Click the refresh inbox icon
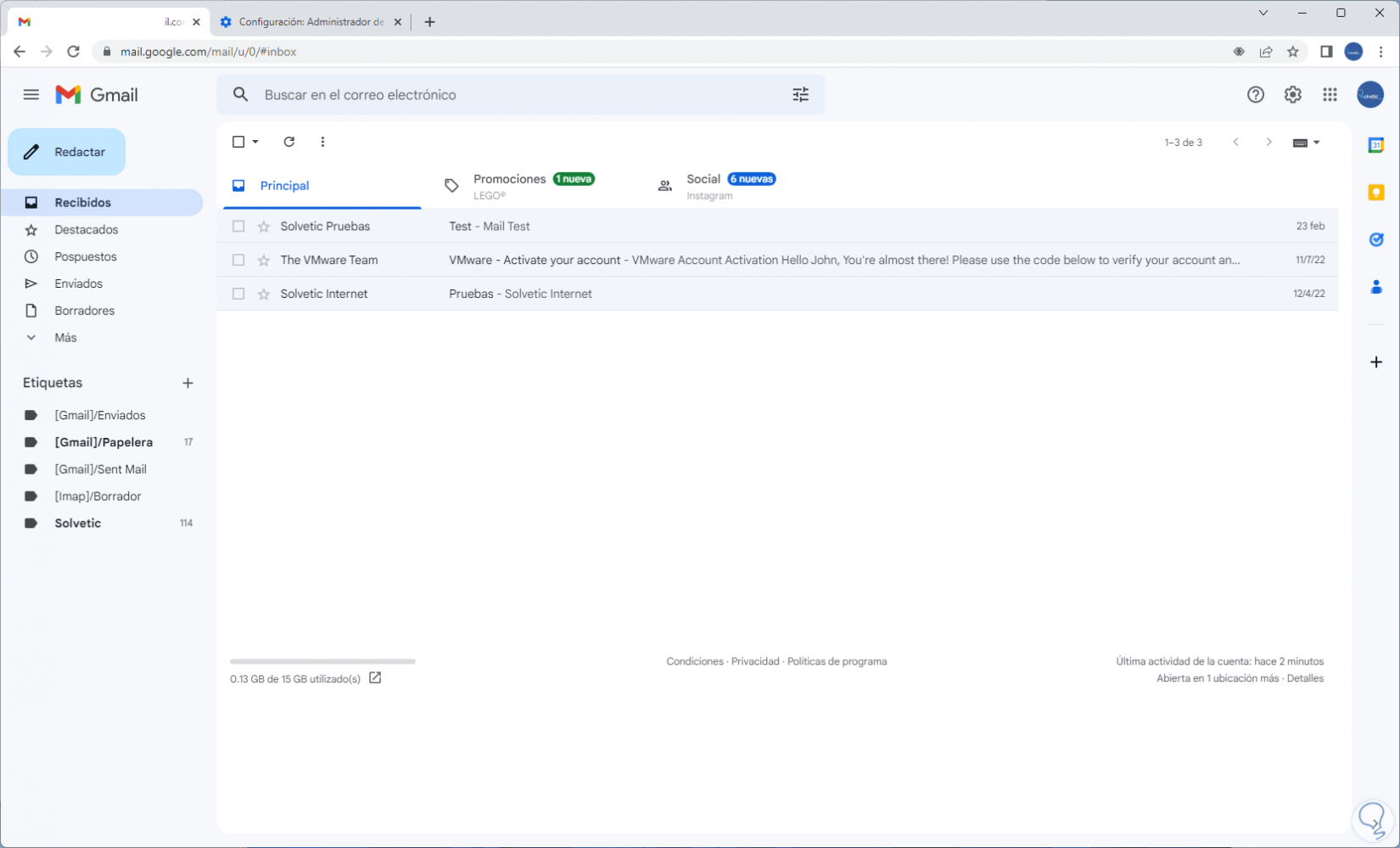This screenshot has width=1400, height=848. (x=289, y=142)
